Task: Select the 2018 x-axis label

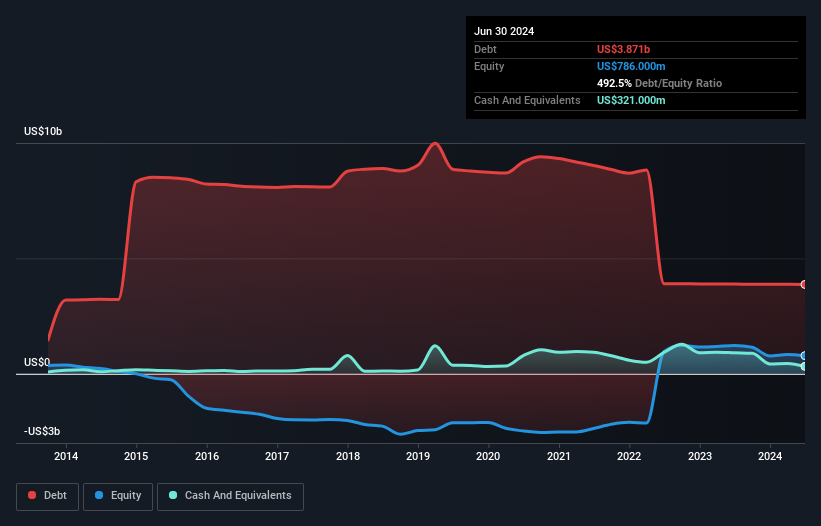Action: coord(348,456)
